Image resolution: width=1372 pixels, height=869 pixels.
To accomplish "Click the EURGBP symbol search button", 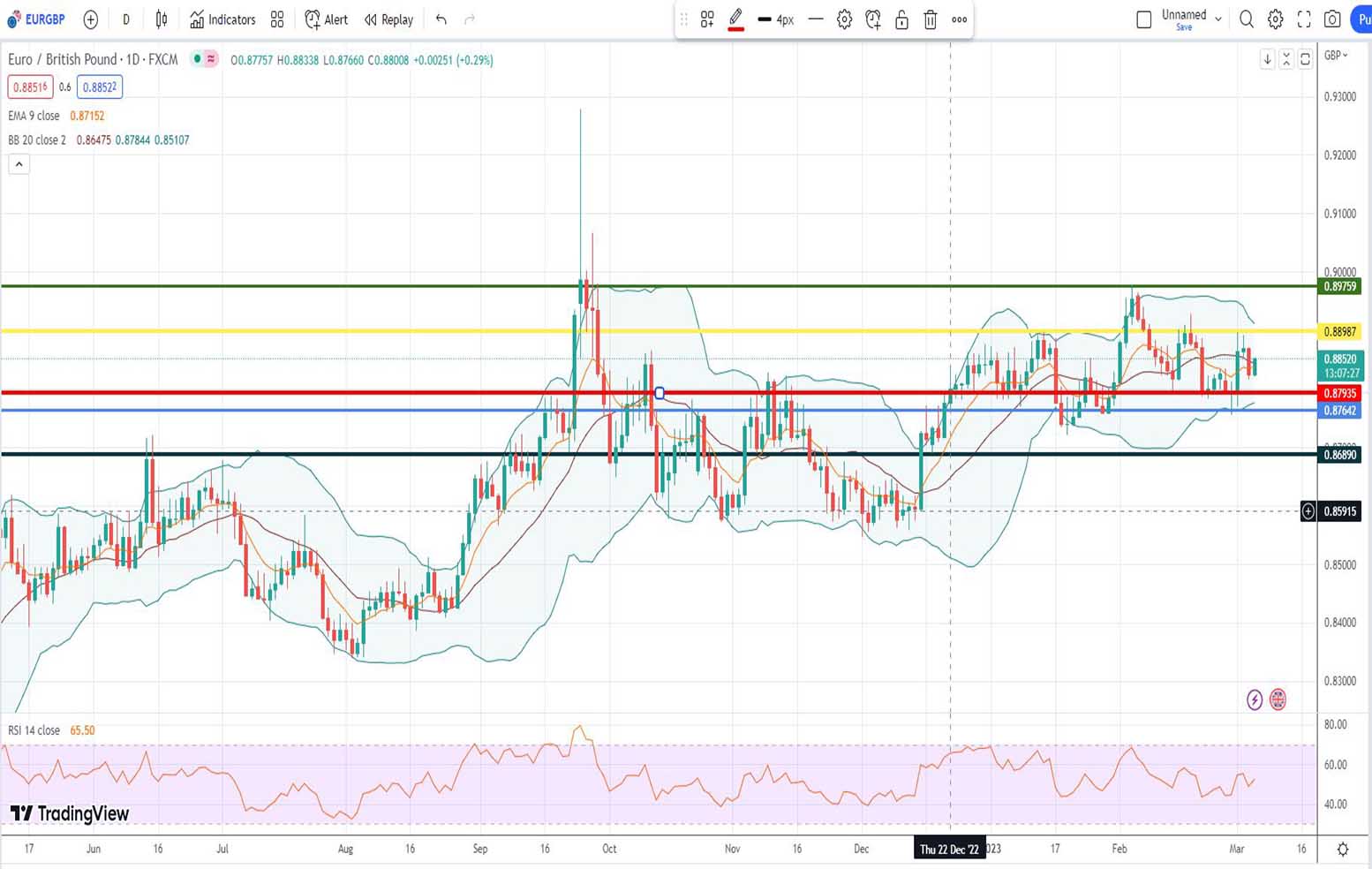I will (x=37, y=19).
